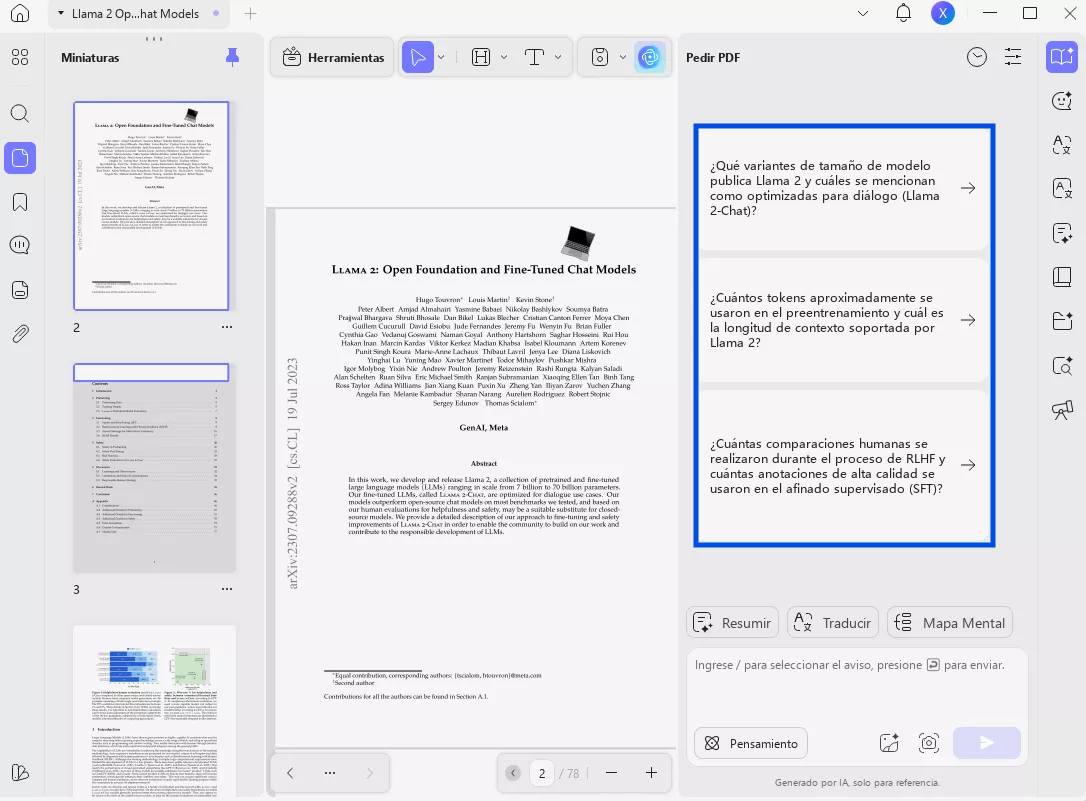The height and width of the screenshot is (801, 1086).
Task: Open options menu for thumbnail page 3
Action: coord(227,589)
